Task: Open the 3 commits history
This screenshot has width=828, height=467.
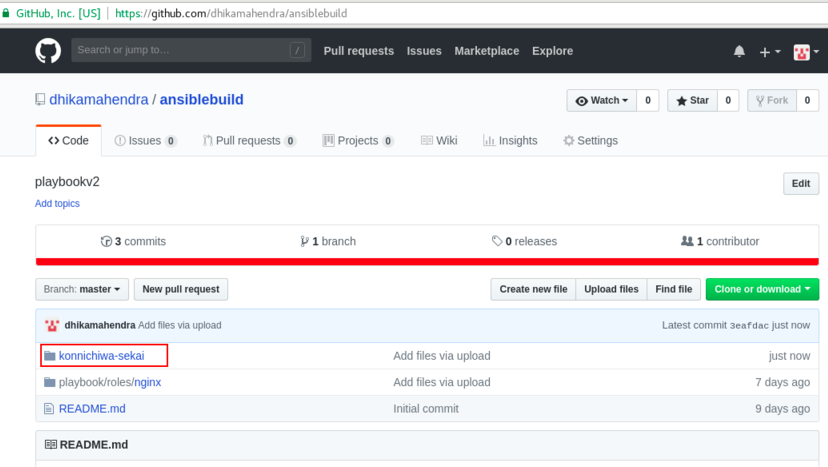Action: pyautogui.click(x=133, y=241)
